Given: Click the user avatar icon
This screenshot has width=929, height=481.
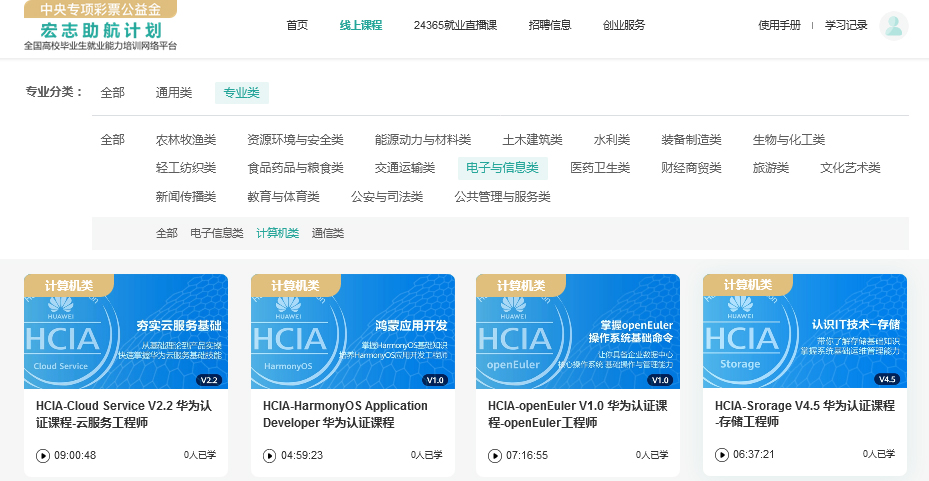Looking at the screenshot, I should (893, 26).
